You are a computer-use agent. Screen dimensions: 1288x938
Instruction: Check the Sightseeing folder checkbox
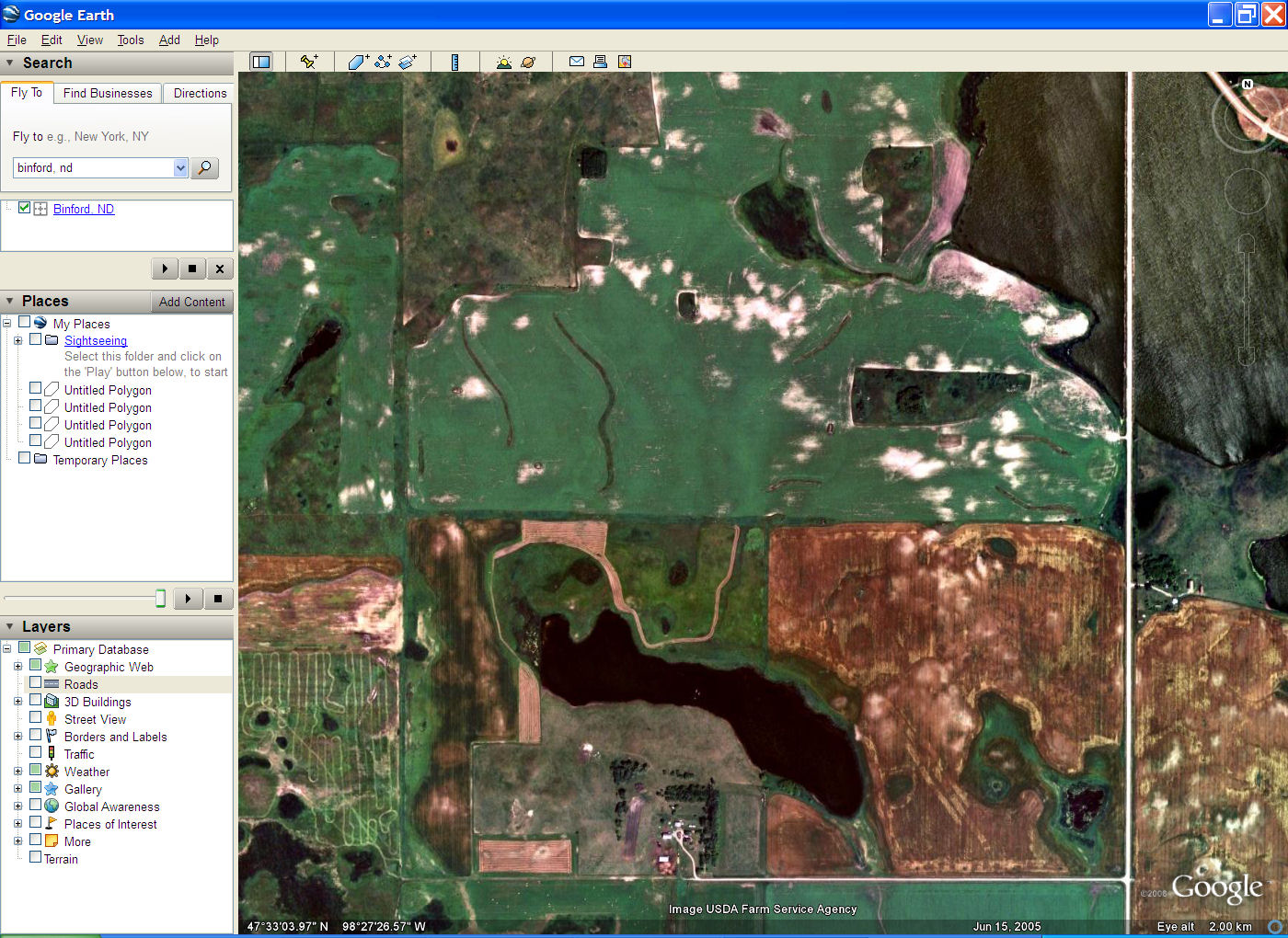35,339
